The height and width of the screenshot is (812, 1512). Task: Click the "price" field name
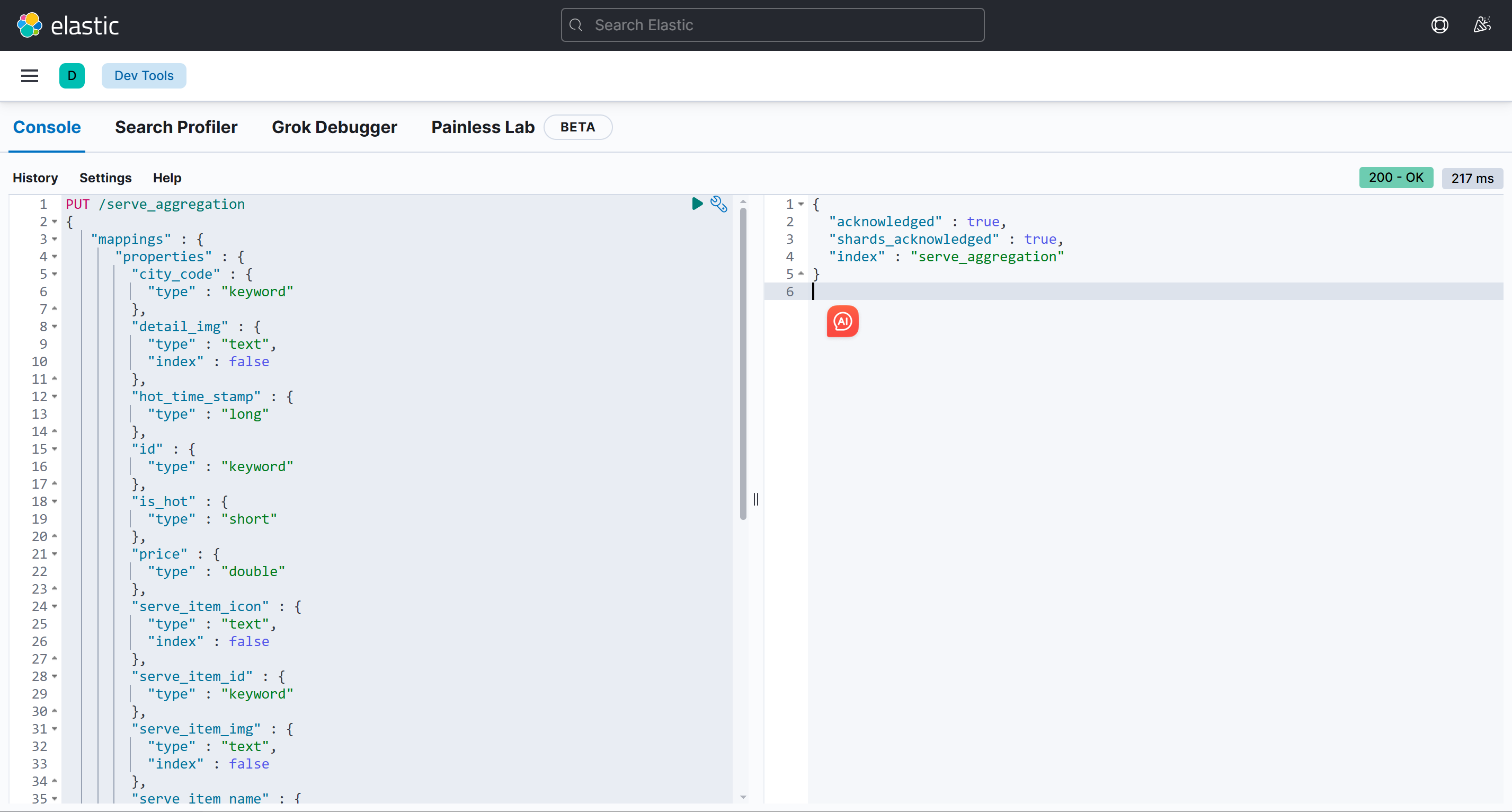pos(159,554)
